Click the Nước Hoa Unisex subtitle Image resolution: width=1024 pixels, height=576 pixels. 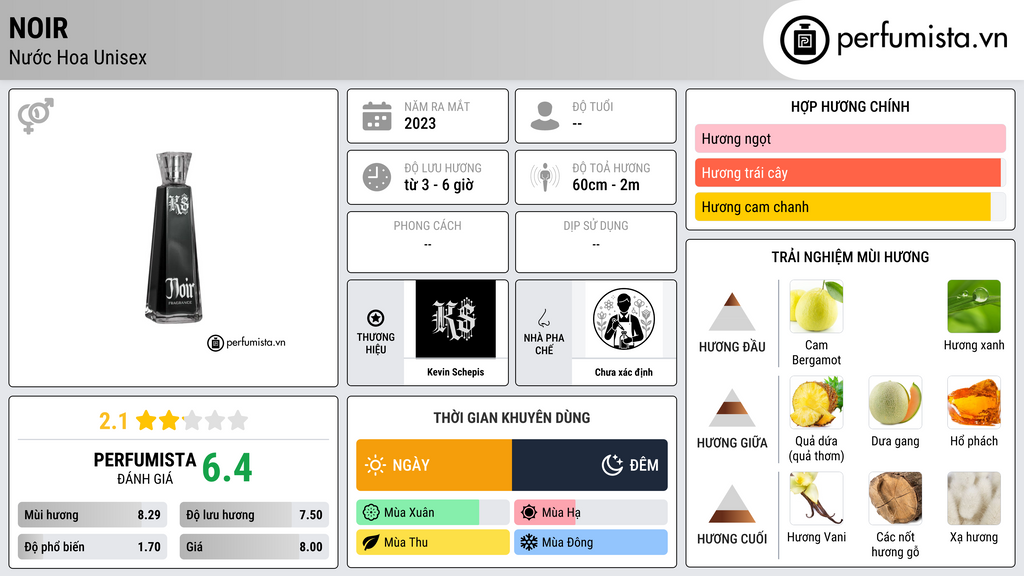click(78, 57)
